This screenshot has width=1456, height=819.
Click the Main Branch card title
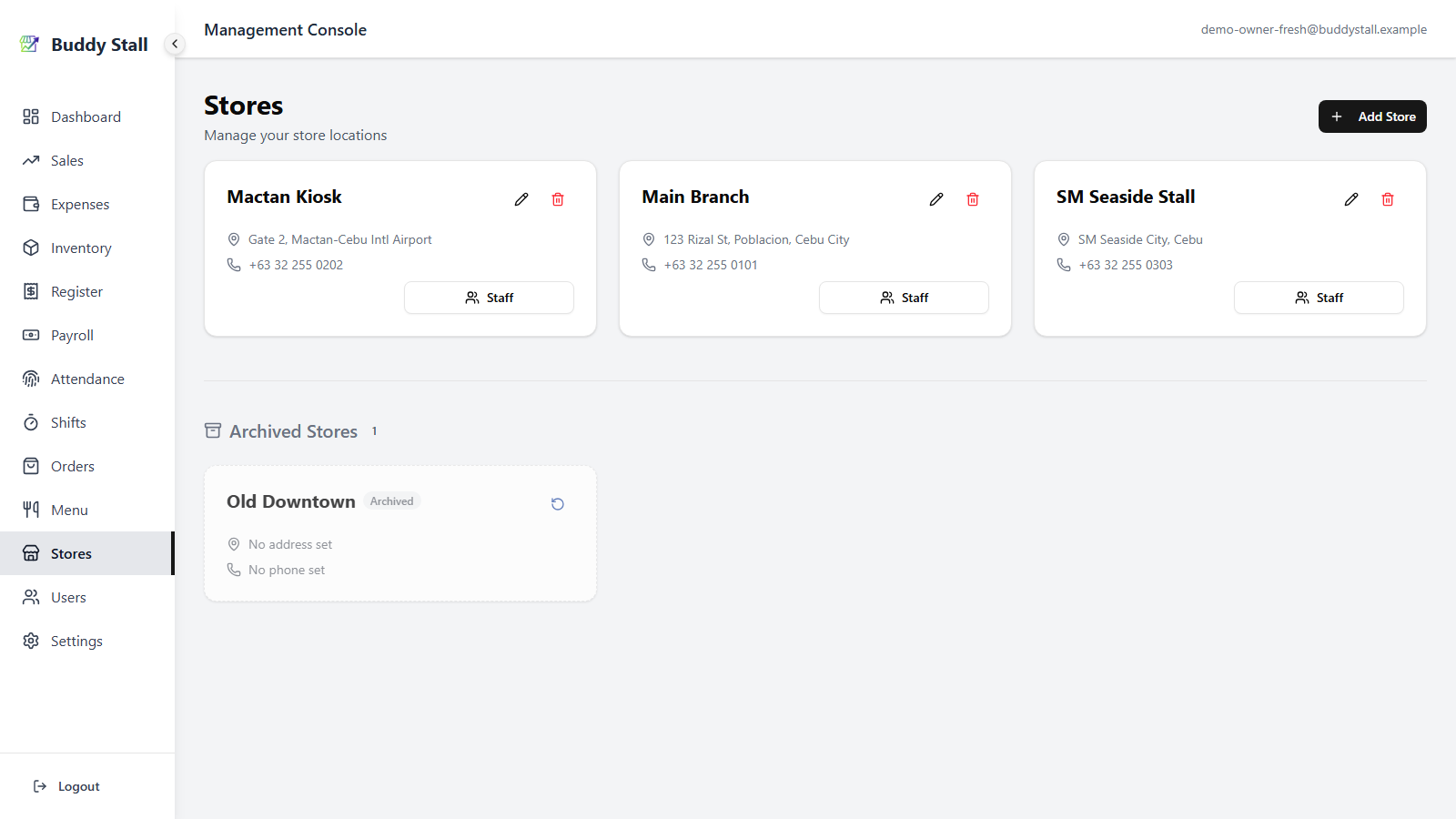pyautogui.click(x=695, y=197)
